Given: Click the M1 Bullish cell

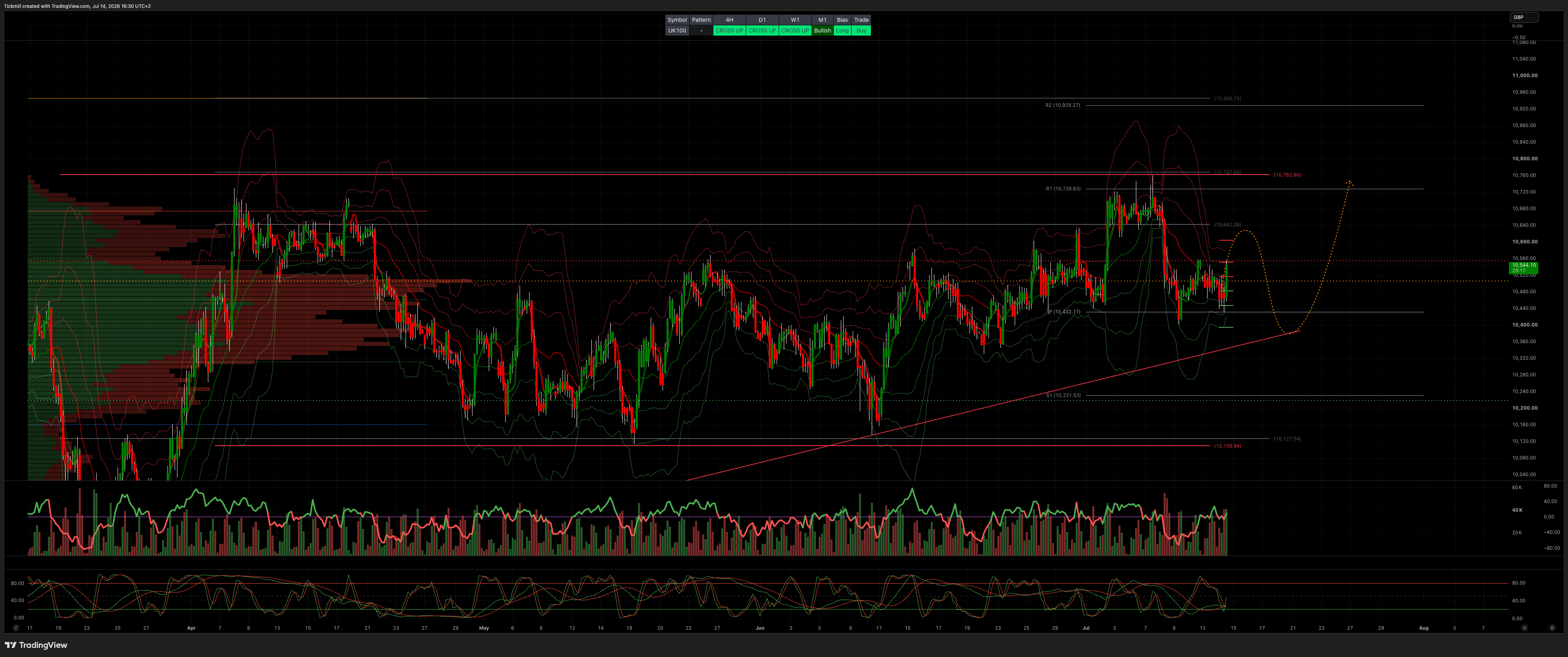Looking at the screenshot, I should click(x=822, y=30).
